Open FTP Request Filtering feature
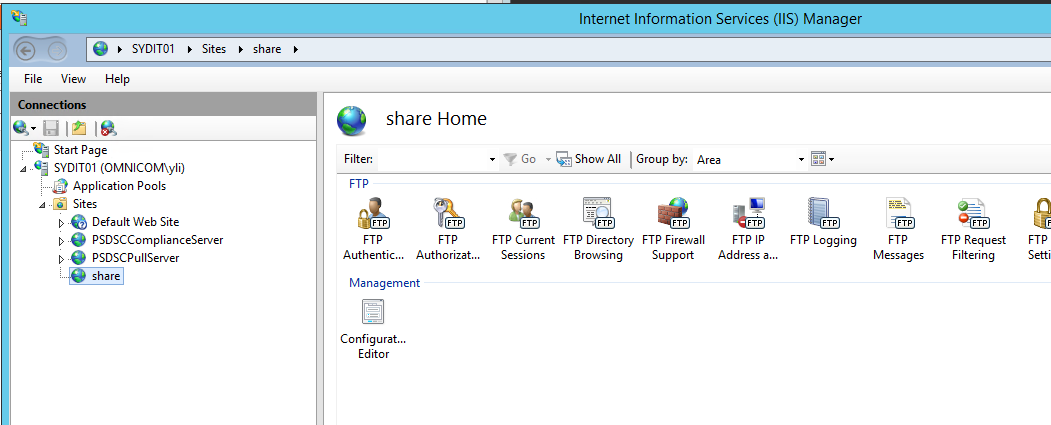This screenshot has width=1051, height=425. (973, 229)
